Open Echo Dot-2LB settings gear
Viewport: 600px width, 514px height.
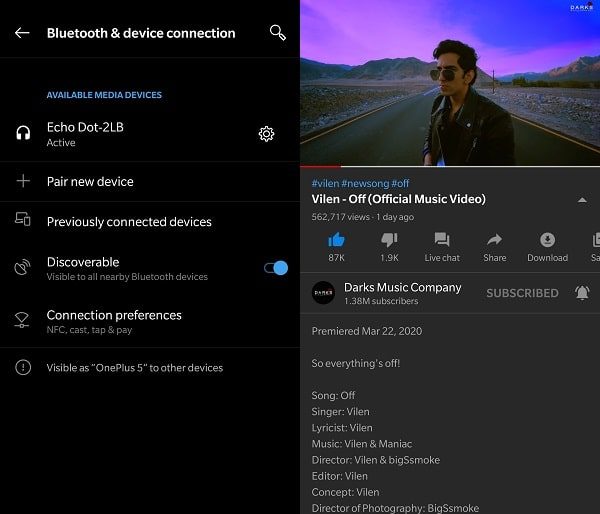[266, 134]
